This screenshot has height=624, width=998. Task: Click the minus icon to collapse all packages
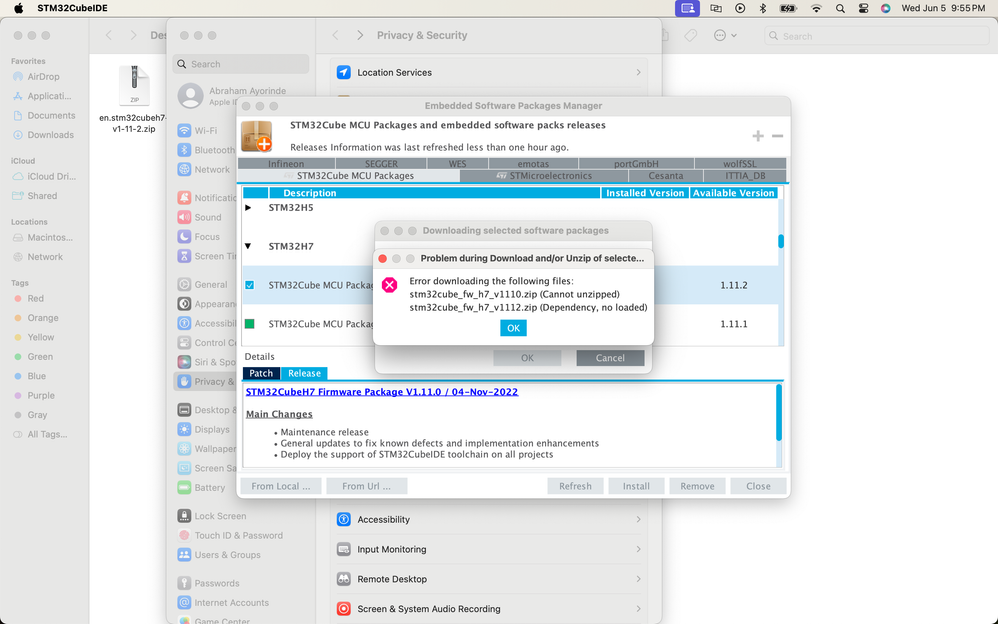click(777, 136)
